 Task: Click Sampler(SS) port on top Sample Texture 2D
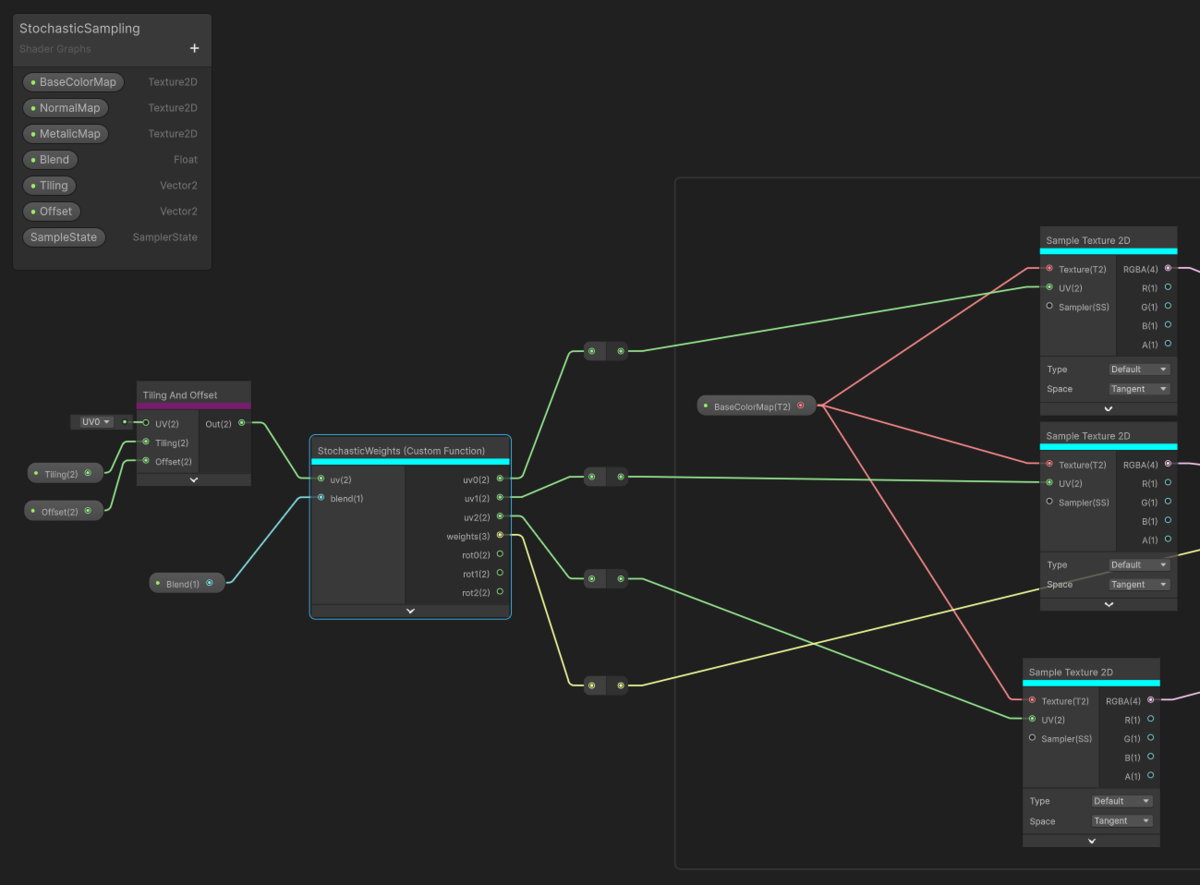tap(1049, 306)
